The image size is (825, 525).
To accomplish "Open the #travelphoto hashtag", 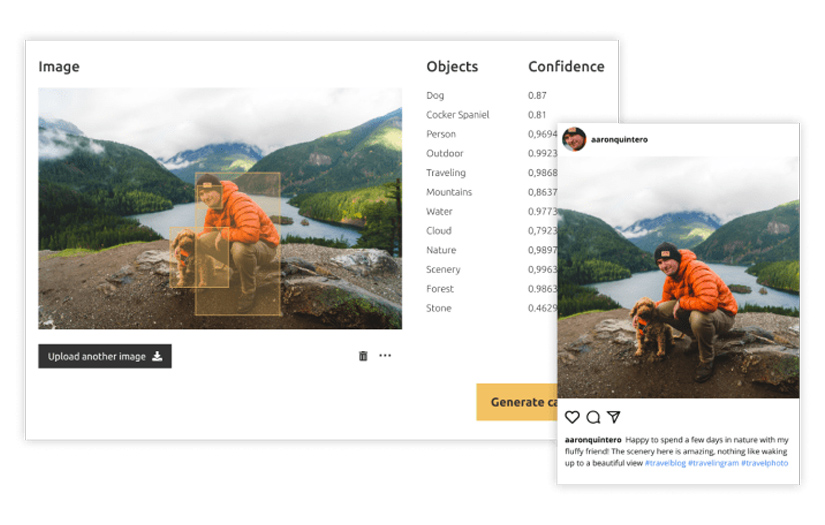I will click(764, 463).
